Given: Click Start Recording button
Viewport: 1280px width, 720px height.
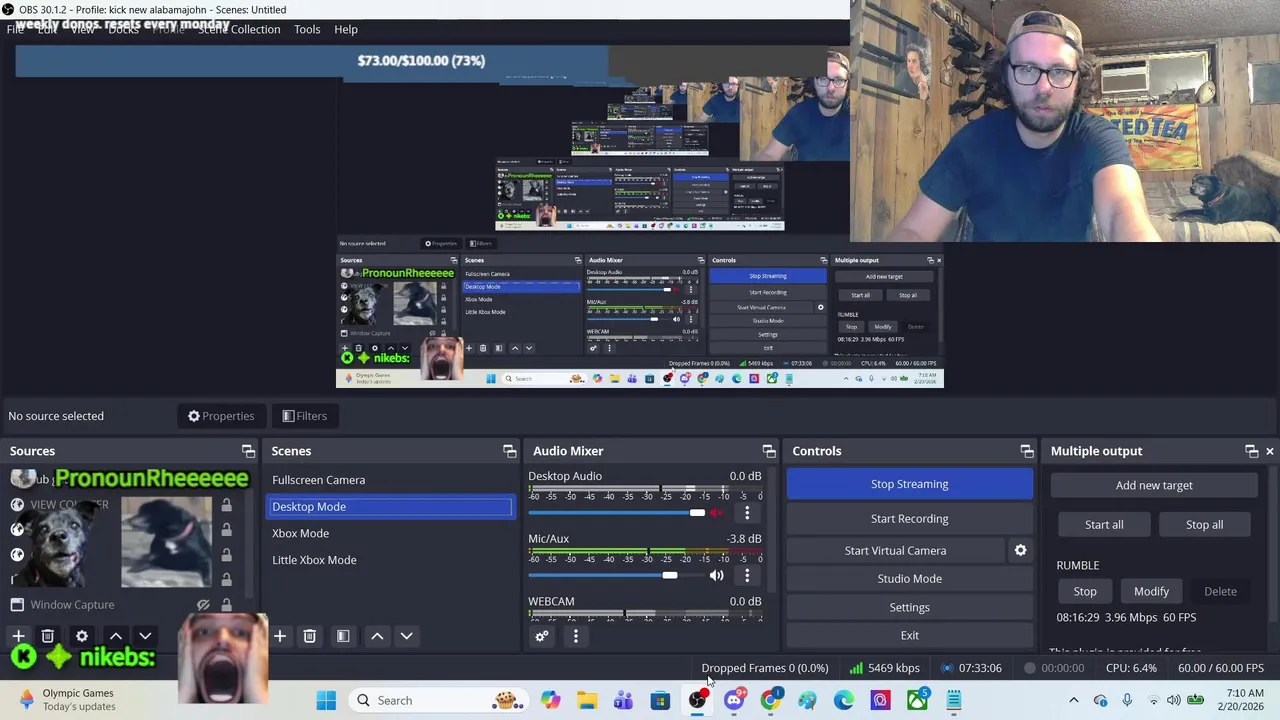Looking at the screenshot, I should tap(909, 519).
